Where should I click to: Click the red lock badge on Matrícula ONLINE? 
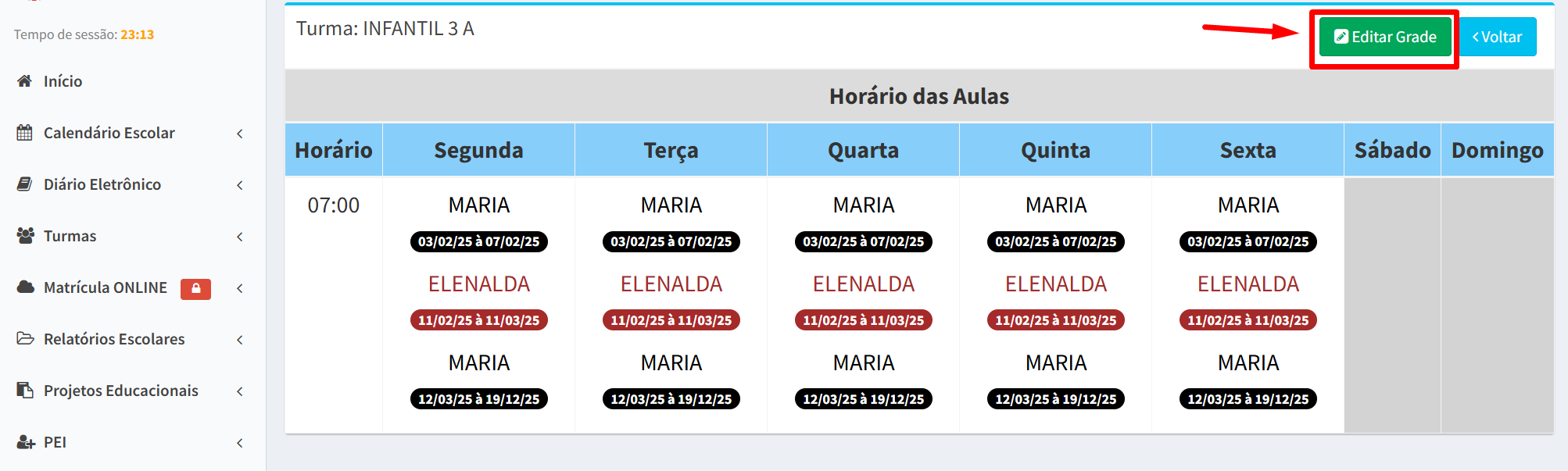[195, 289]
